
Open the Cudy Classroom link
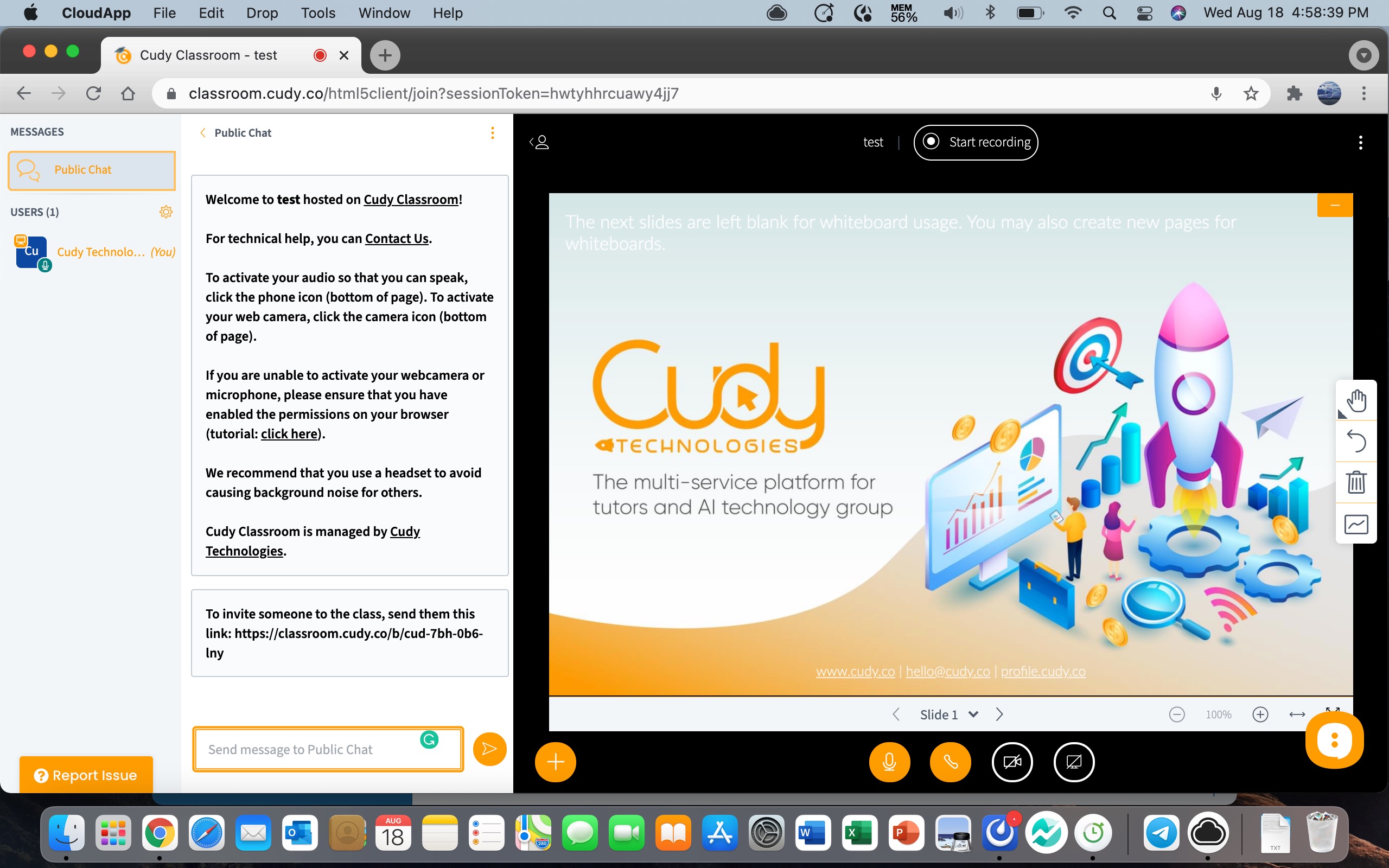point(411,199)
